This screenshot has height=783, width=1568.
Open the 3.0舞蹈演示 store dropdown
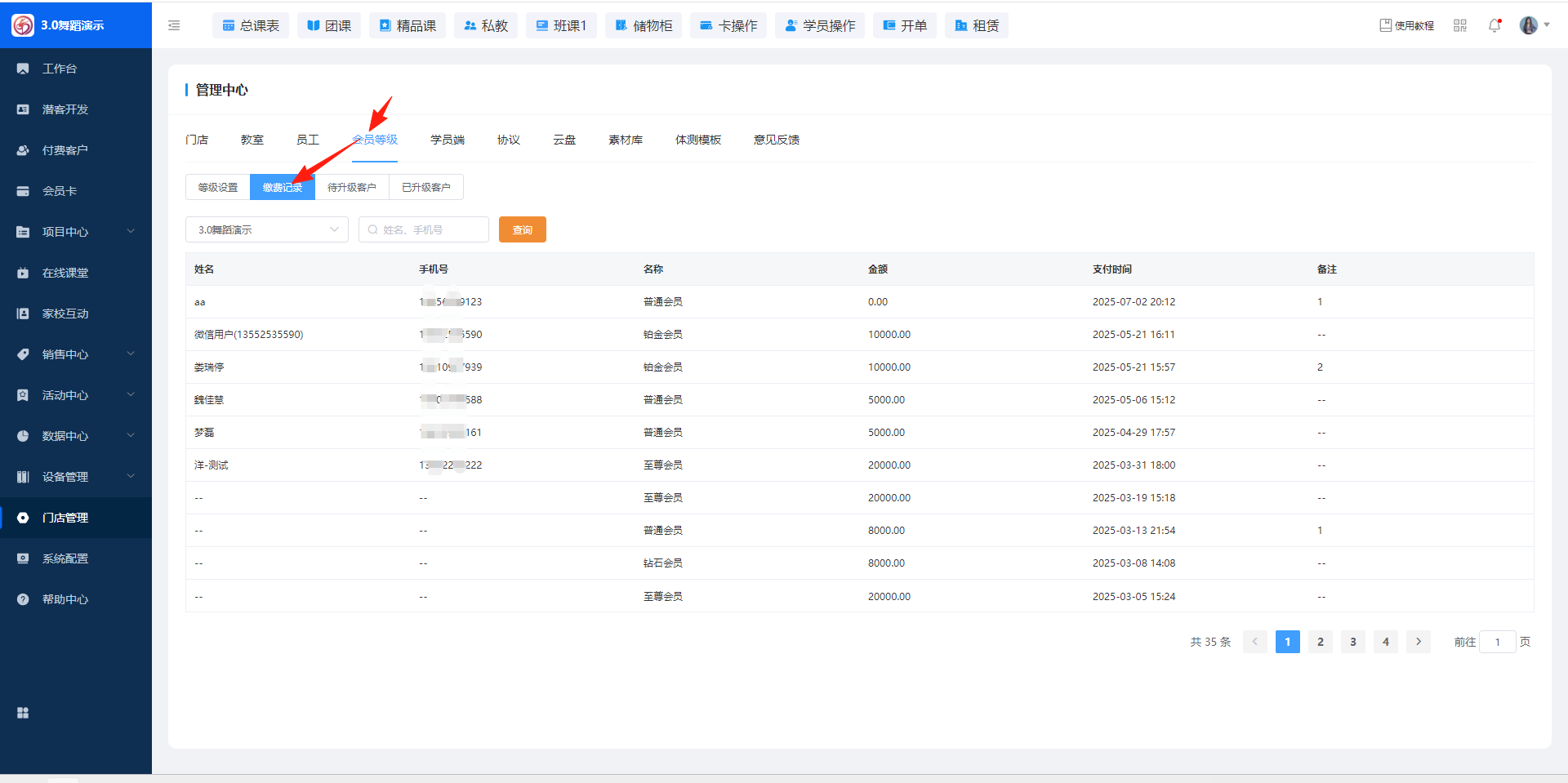point(267,229)
